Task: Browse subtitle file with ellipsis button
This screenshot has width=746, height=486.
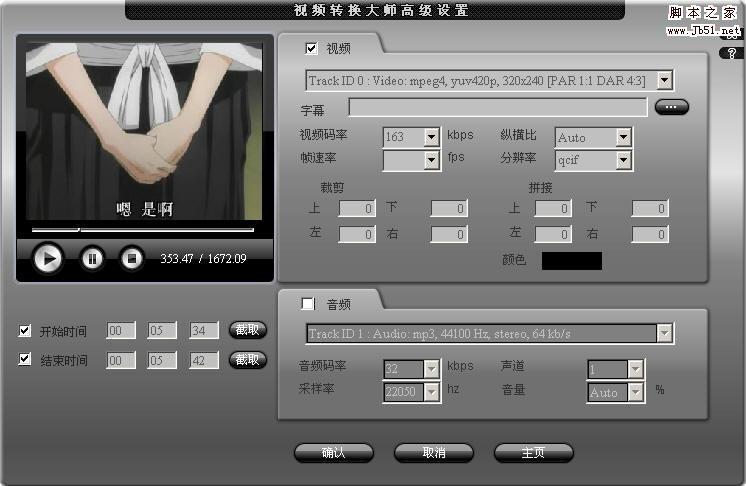Action: (x=671, y=107)
